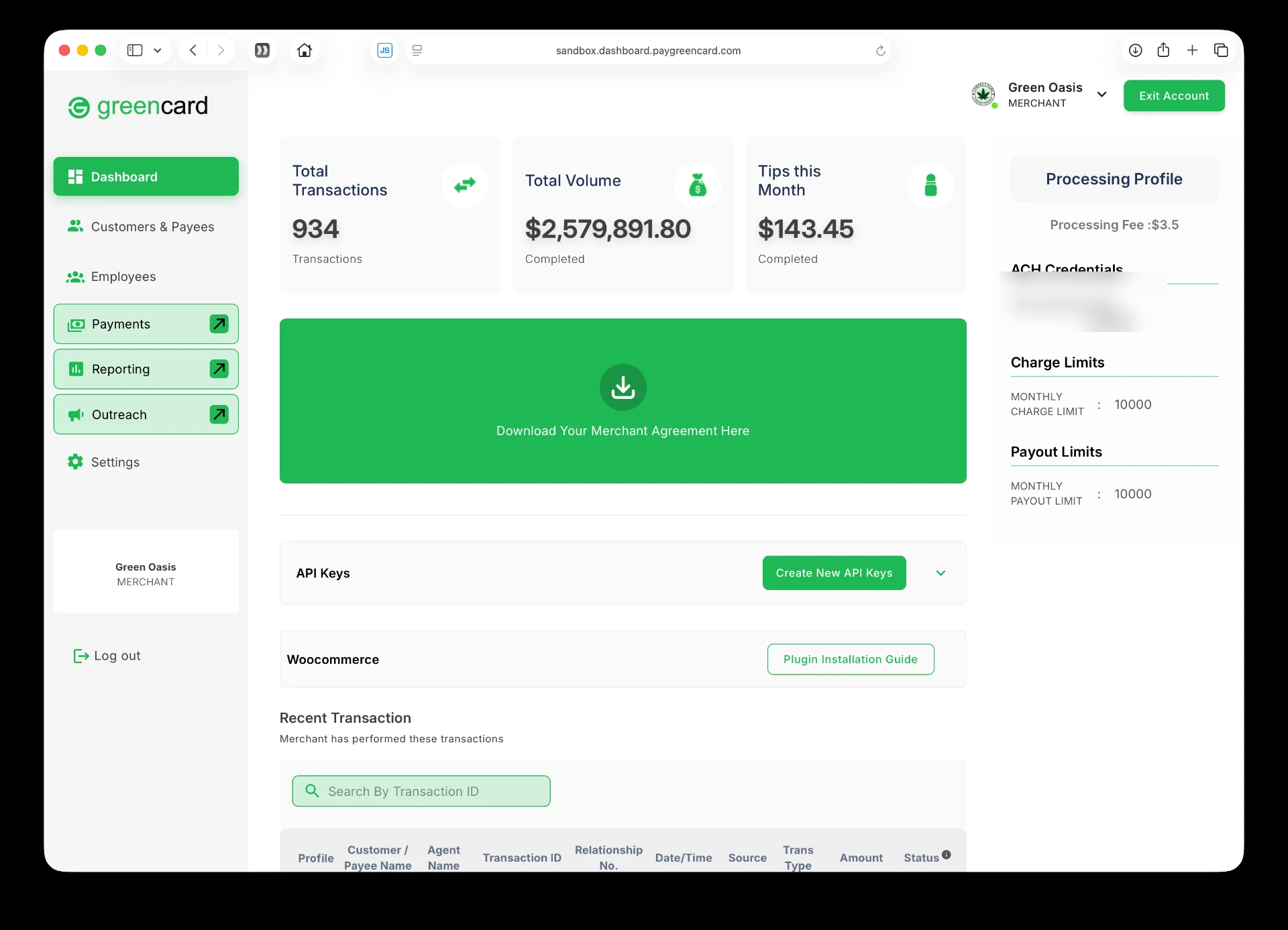Image resolution: width=1288 pixels, height=930 pixels.
Task: Go back with browser back arrow
Action: tap(193, 50)
